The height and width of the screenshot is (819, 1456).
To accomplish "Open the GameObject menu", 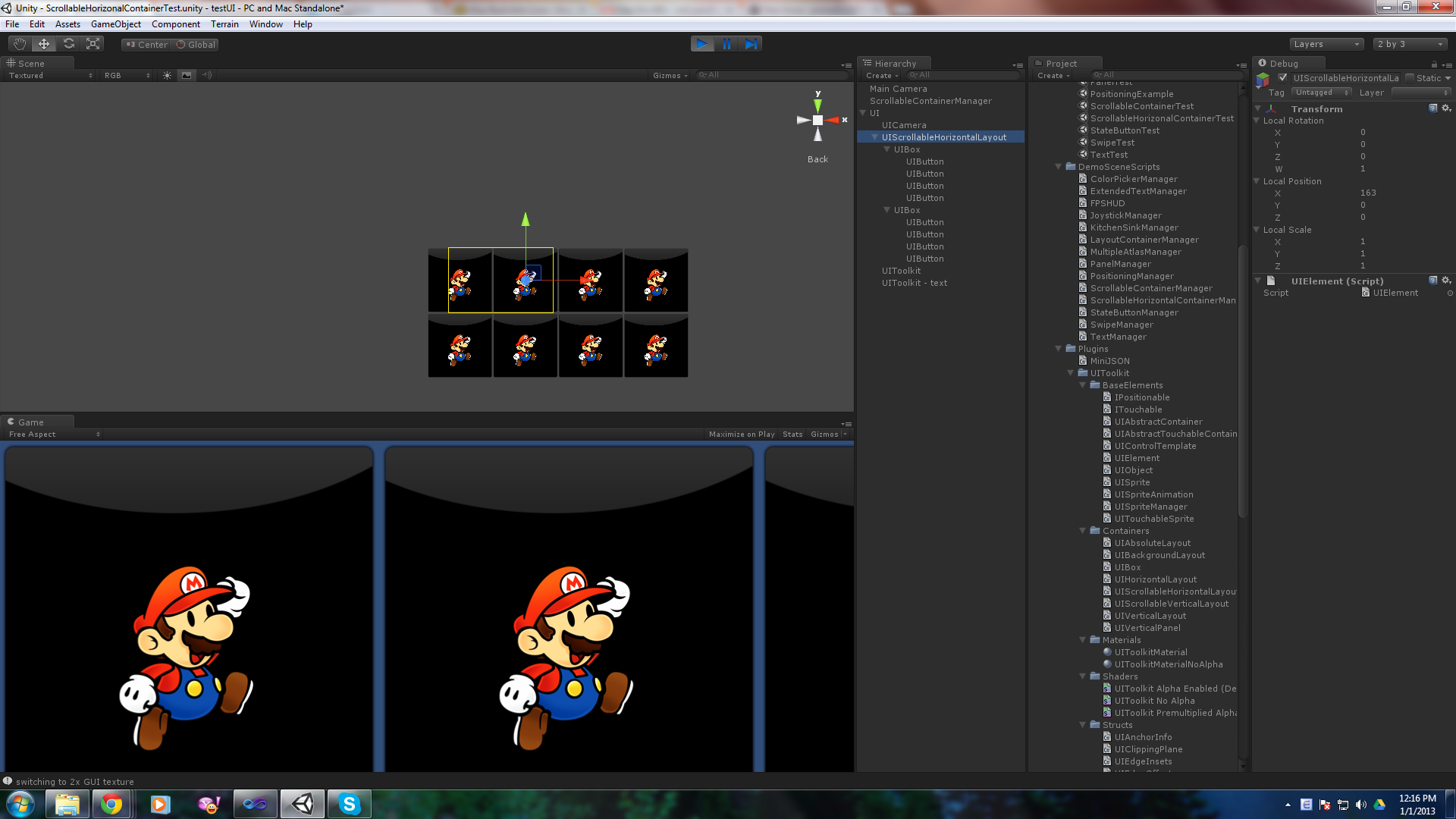I will 115,24.
